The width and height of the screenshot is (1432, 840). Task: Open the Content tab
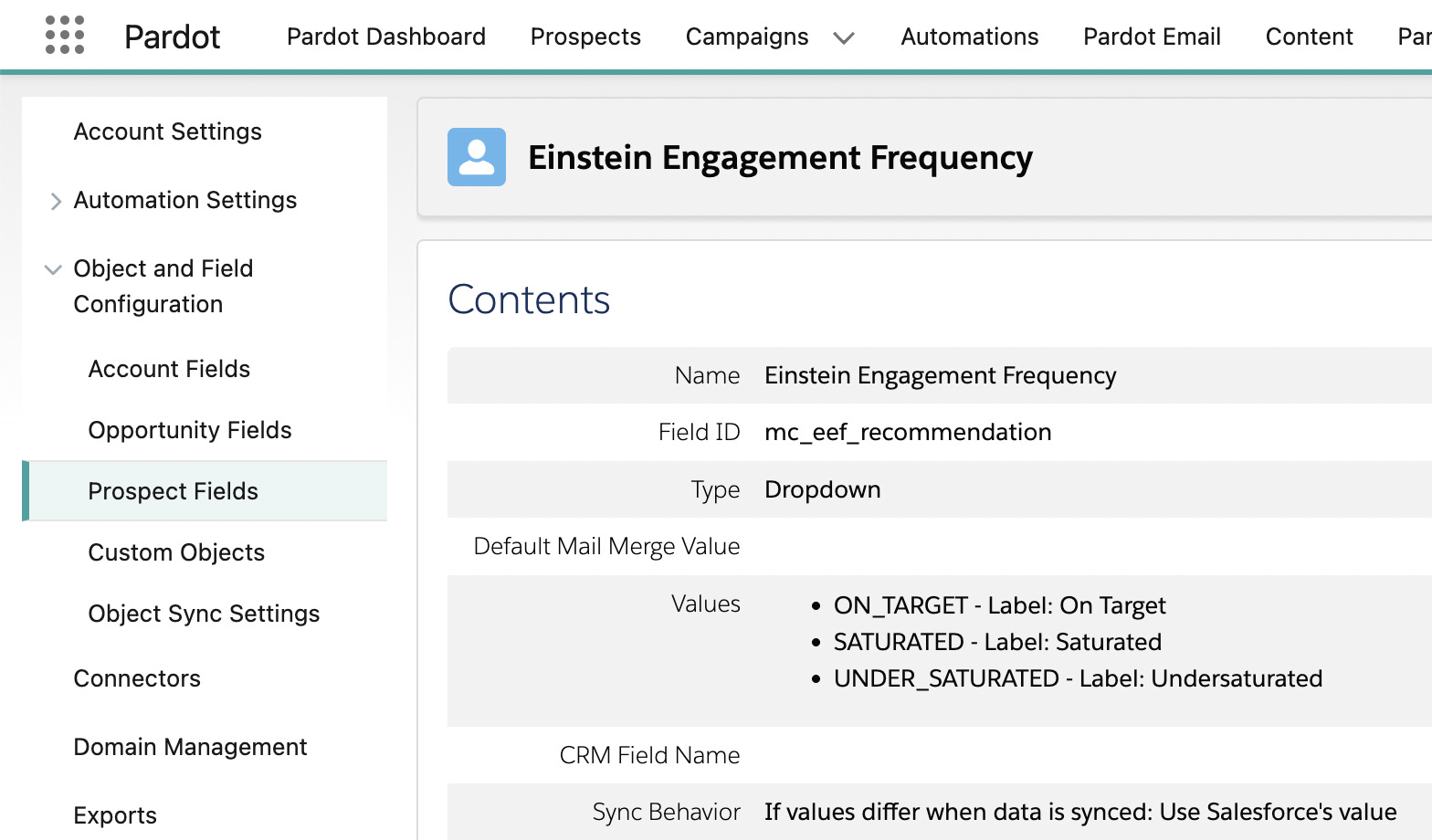[x=1309, y=37]
